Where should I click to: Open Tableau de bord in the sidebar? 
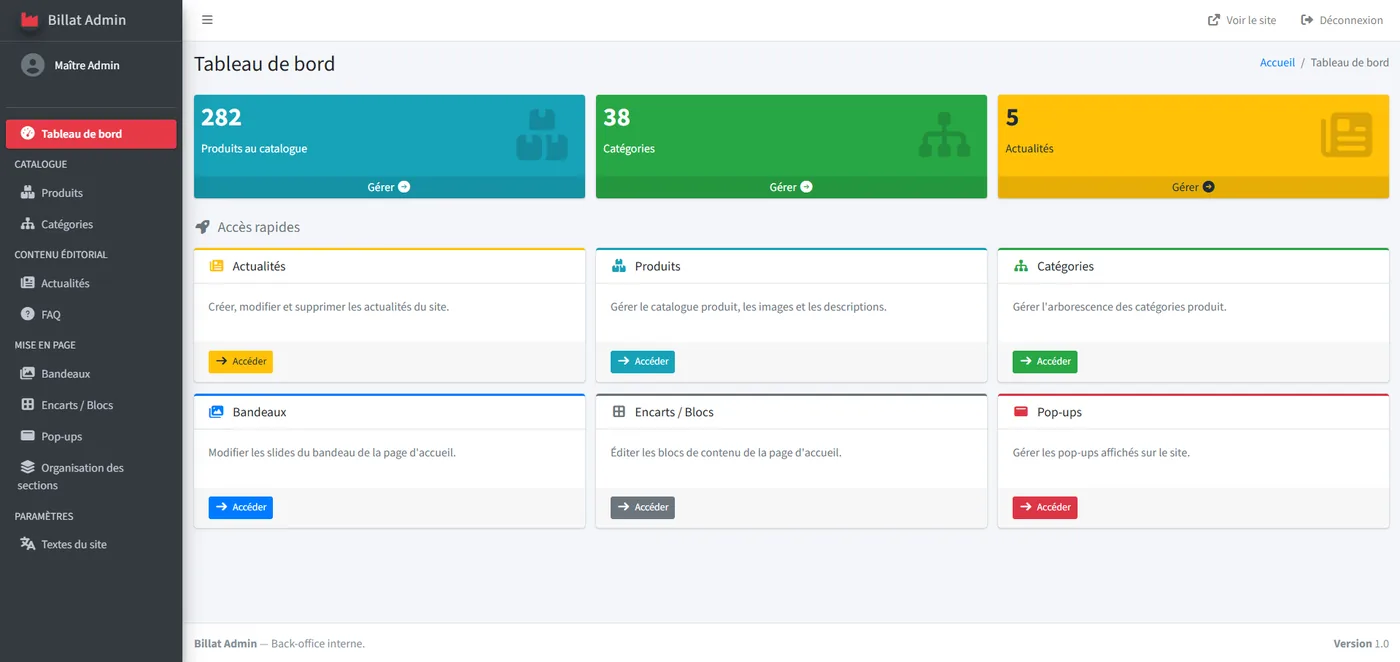91,134
